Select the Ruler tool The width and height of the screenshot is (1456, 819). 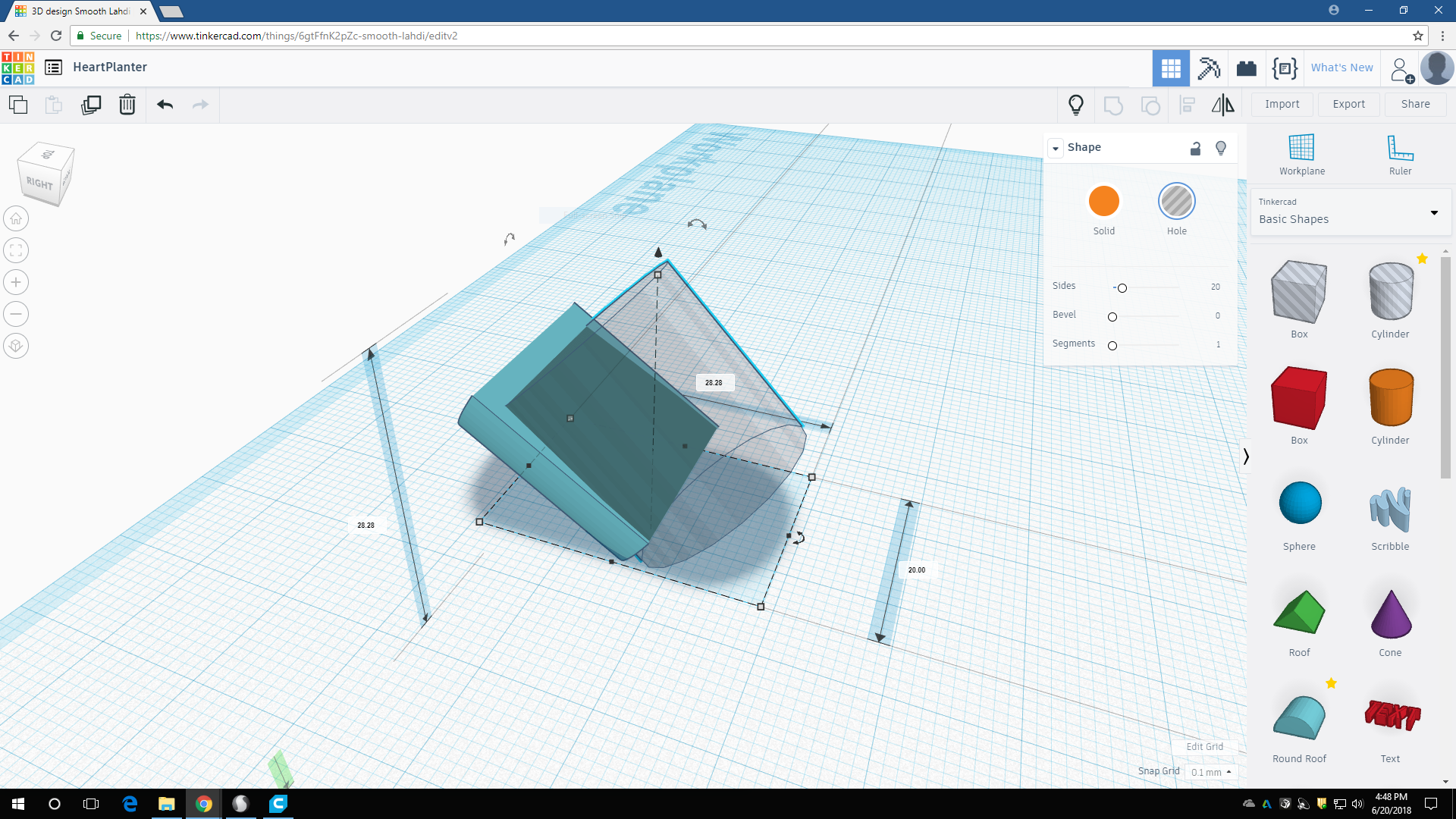click(x=1400, y=155)
